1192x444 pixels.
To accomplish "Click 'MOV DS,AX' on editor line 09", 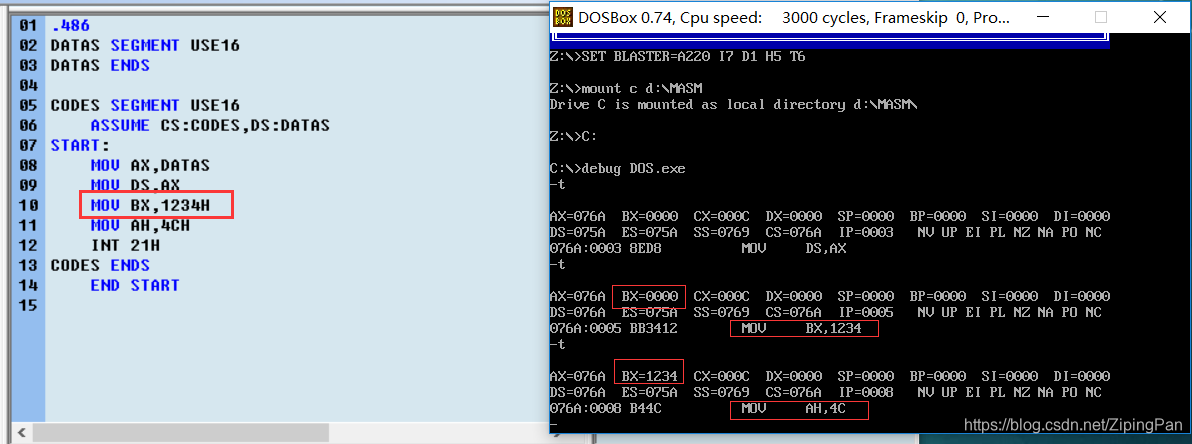I will (135, 184).
